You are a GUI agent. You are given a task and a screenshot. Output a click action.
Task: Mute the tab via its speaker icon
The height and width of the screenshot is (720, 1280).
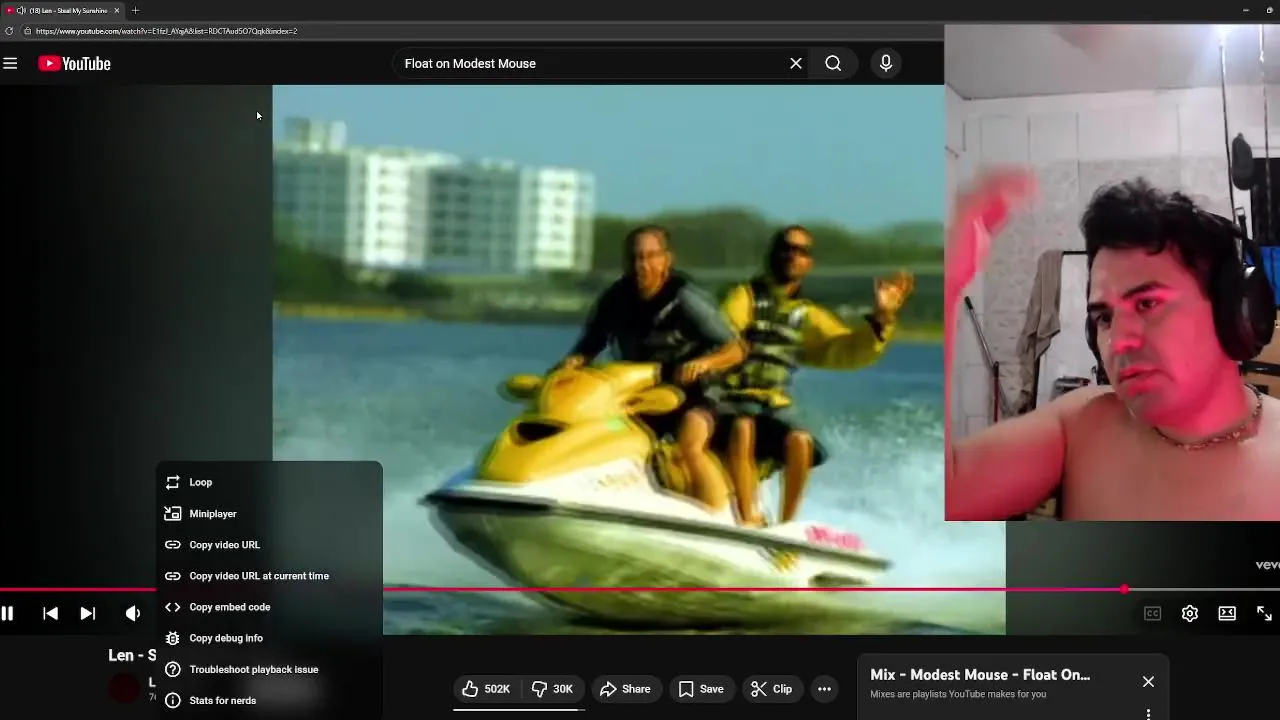pyautogui.click(x=21, y=10)
